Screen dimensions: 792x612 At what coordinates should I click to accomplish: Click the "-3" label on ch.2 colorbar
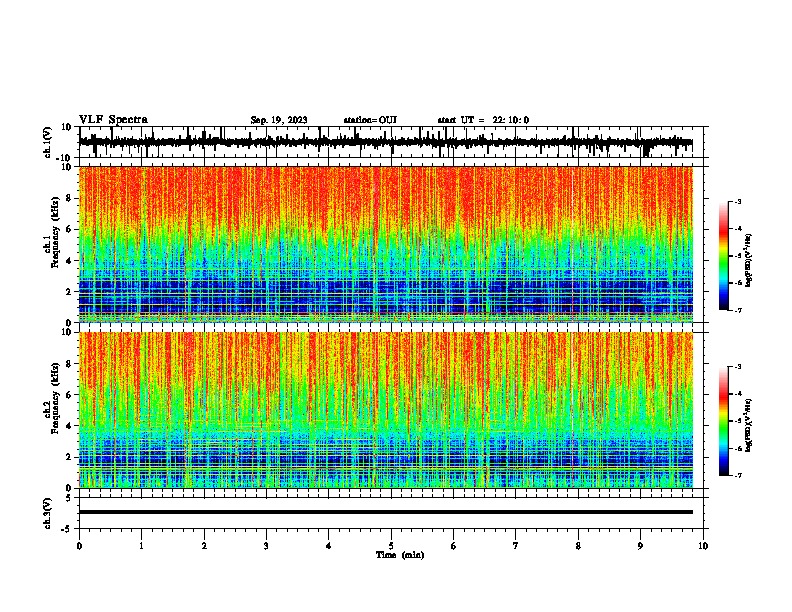(737, 367)
